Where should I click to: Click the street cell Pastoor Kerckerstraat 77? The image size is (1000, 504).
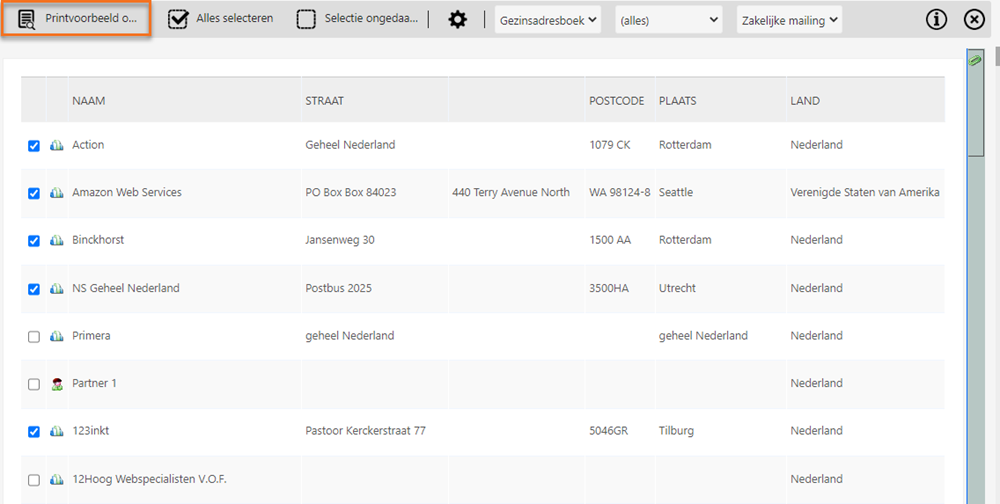click(x=365, y=431)
